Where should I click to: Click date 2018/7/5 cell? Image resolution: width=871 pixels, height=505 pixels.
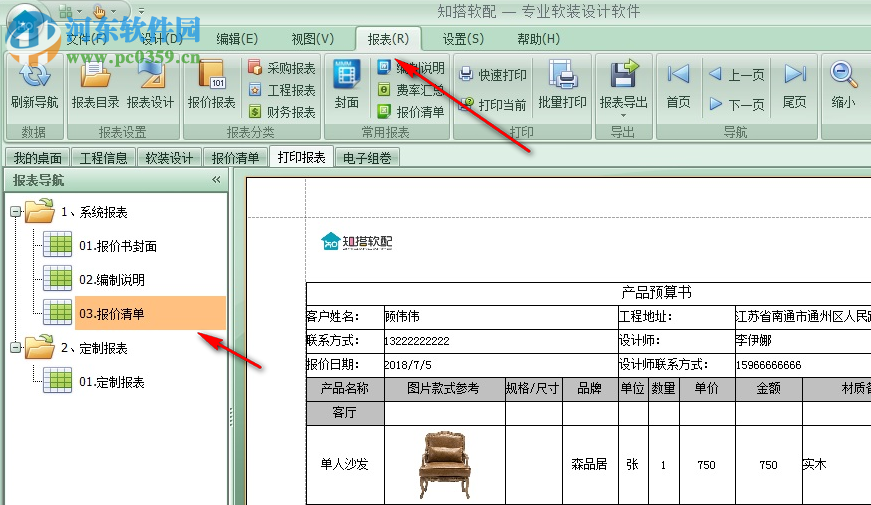point(500,364)
